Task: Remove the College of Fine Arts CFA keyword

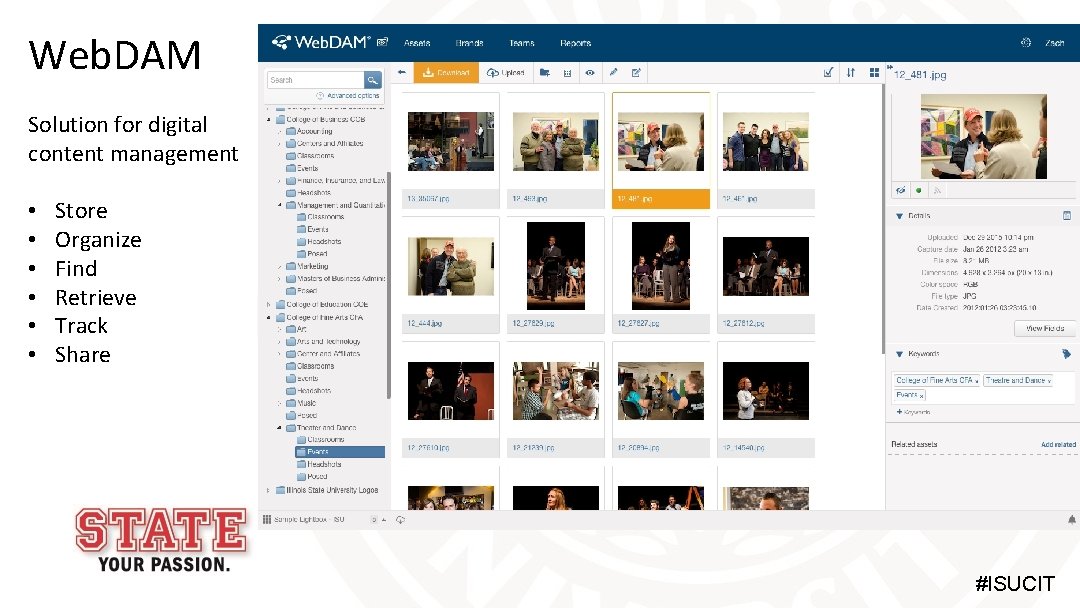Action: tap(976, 381)
